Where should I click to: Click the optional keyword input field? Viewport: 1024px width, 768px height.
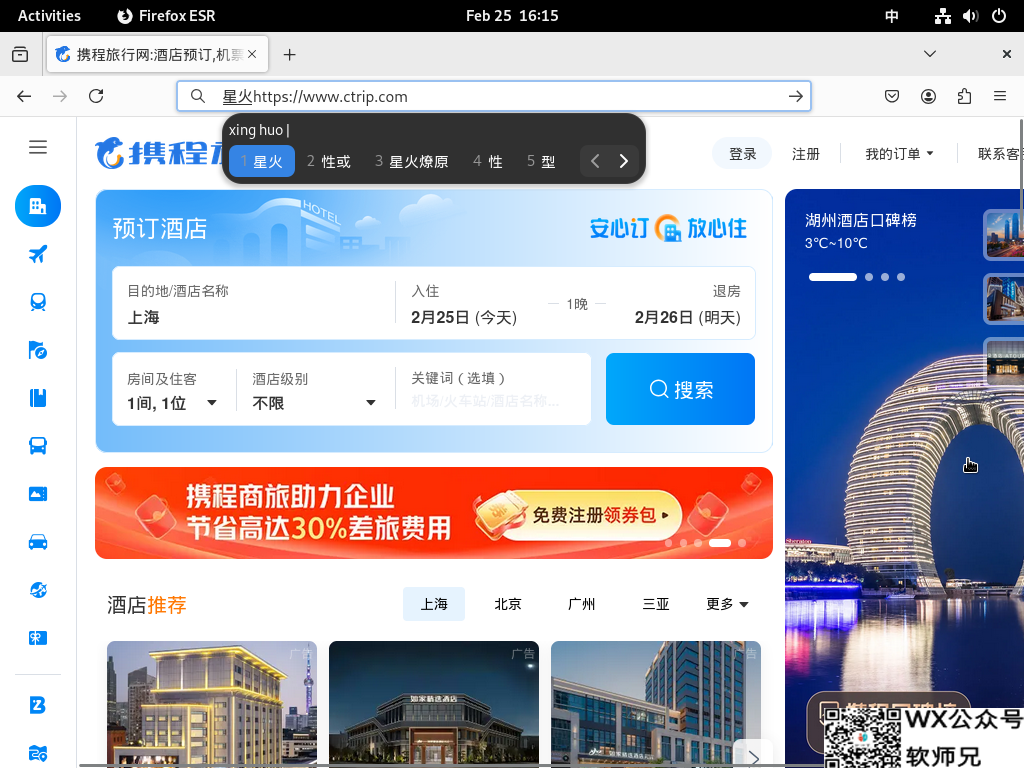[493, 389]
